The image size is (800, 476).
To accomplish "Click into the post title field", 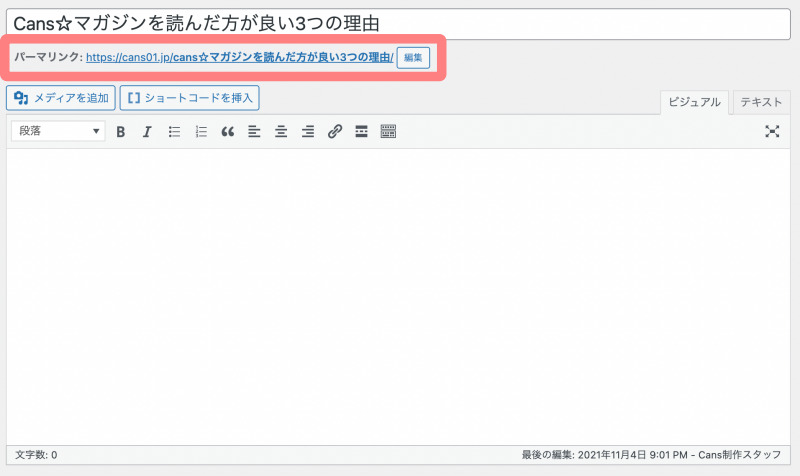I will (x=400, y=22).
